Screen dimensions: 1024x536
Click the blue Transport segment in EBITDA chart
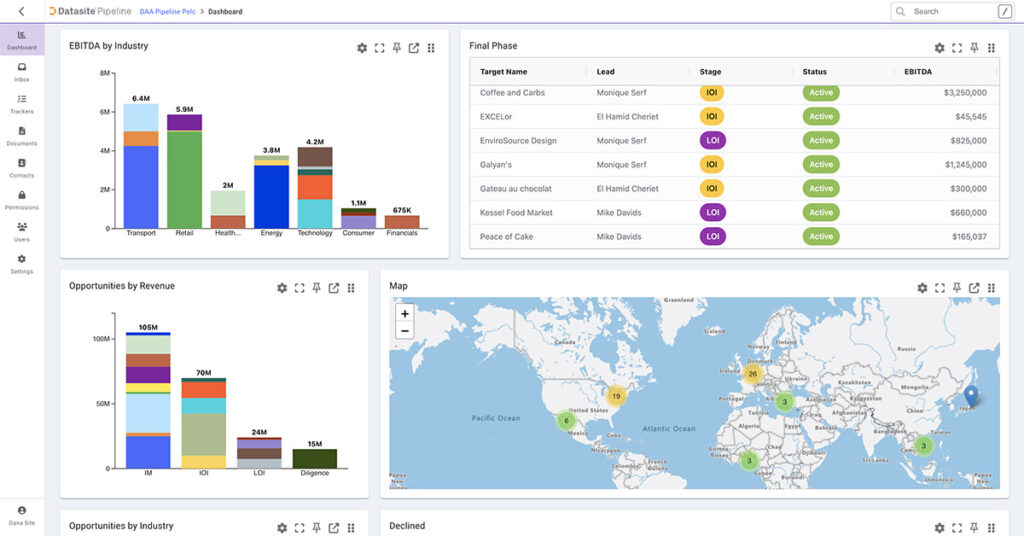tap(141, 186)
